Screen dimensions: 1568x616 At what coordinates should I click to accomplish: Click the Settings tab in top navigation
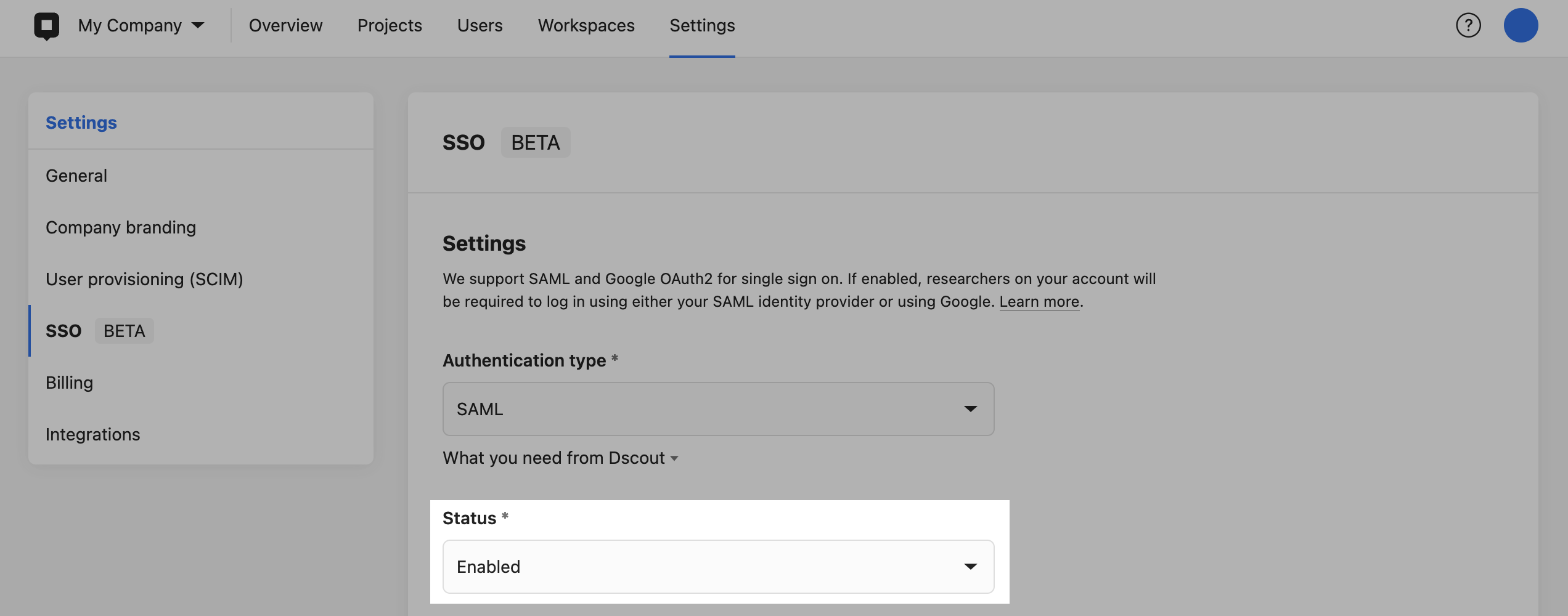tap(702, 25)
